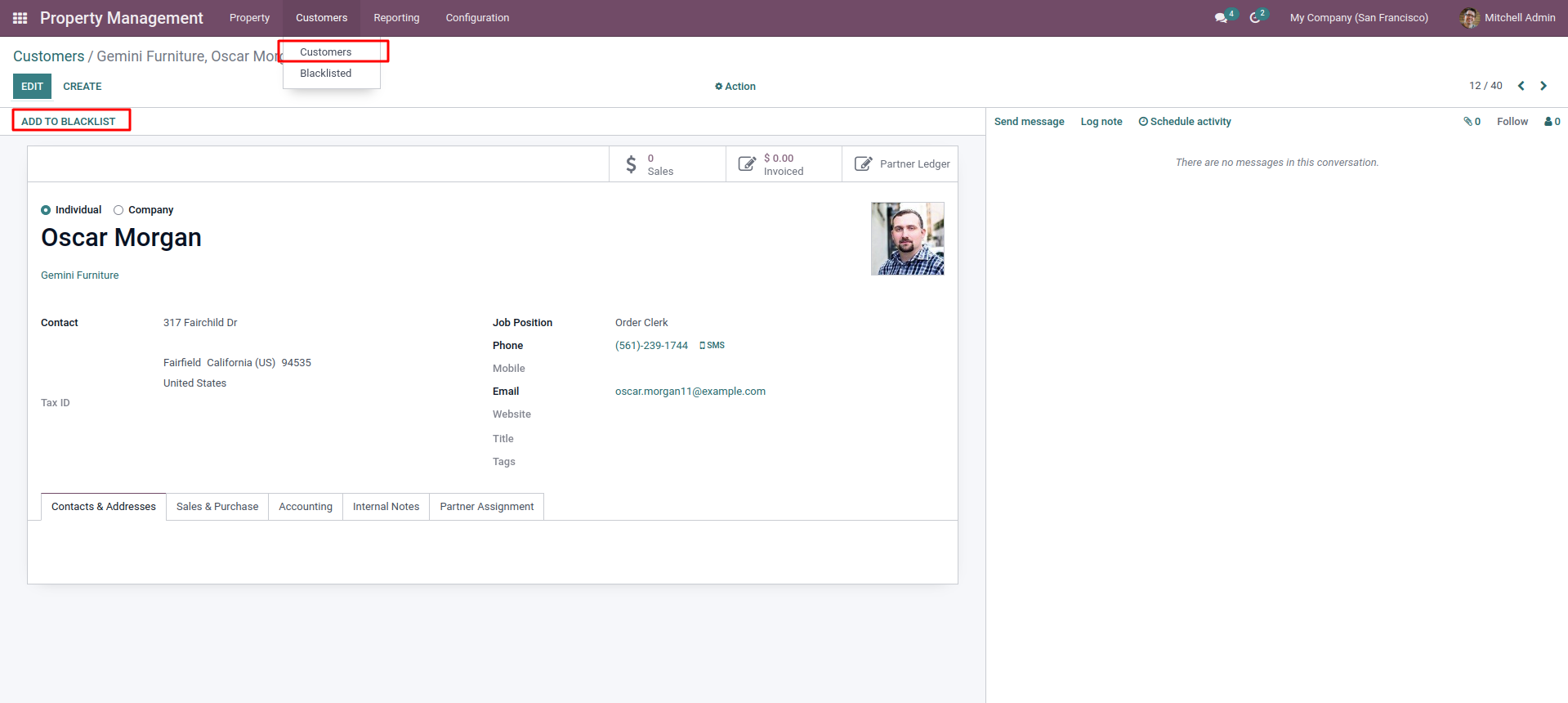Open the activities clock icon
This screenshot has height=703, width=1568.
pyautogui.click(x=1255, y=18)
